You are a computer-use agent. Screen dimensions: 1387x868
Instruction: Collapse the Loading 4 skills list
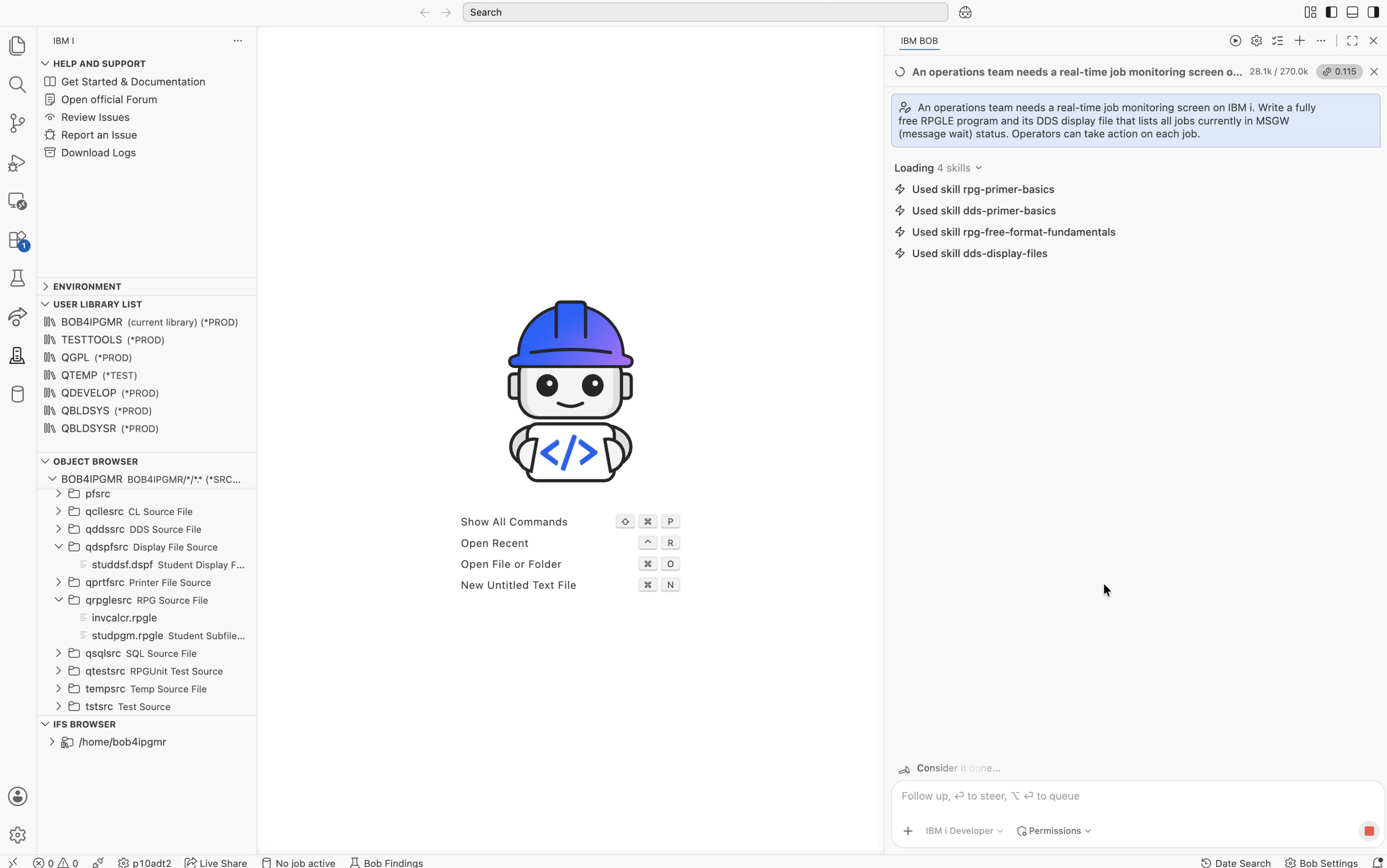pyautogui.click(x=938, y=168)
